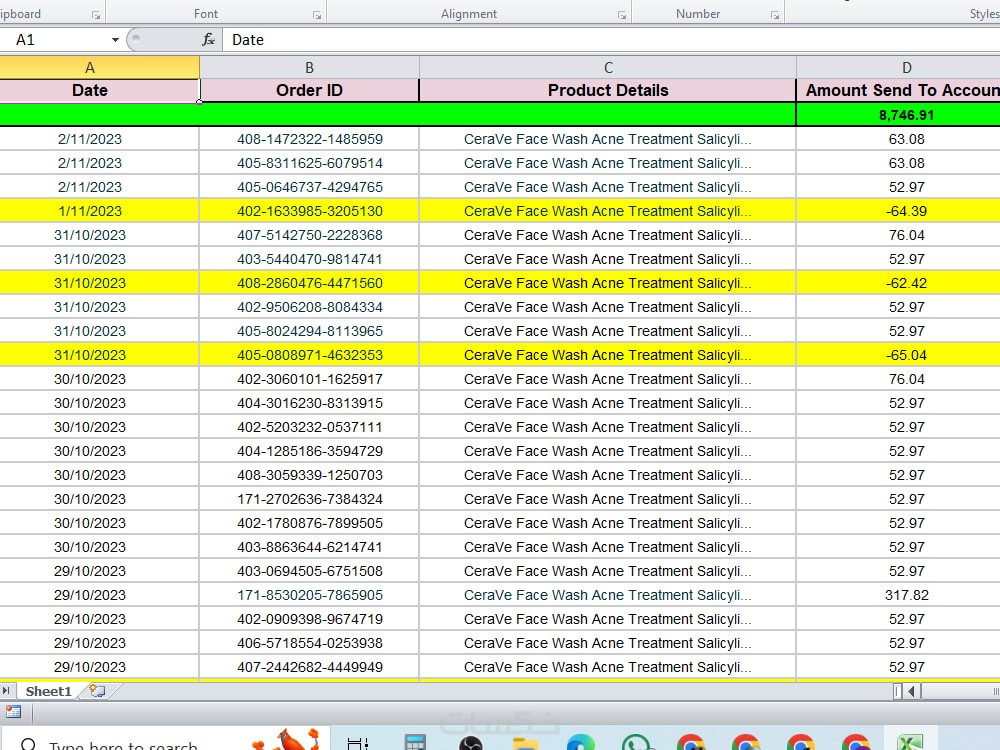1000x750 pixels.
Task: Select the Product Details header cell
Action: [608, 91]
